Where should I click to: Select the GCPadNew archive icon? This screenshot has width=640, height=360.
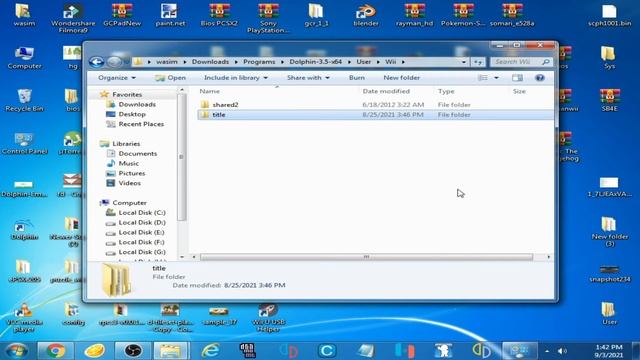122,15
